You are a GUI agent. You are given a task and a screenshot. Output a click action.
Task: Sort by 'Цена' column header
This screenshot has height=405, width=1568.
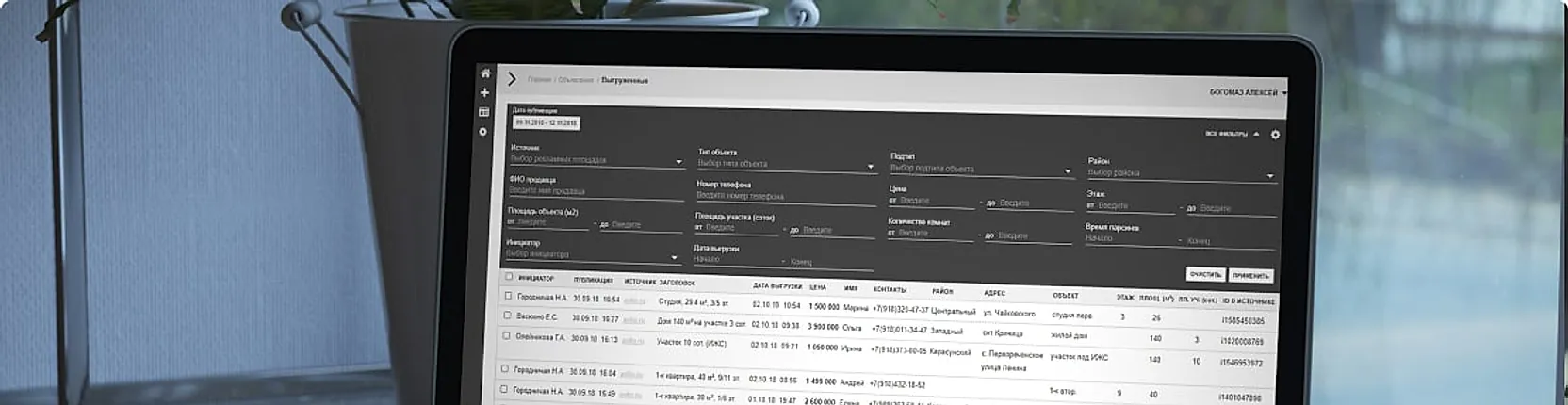(817, 287)
